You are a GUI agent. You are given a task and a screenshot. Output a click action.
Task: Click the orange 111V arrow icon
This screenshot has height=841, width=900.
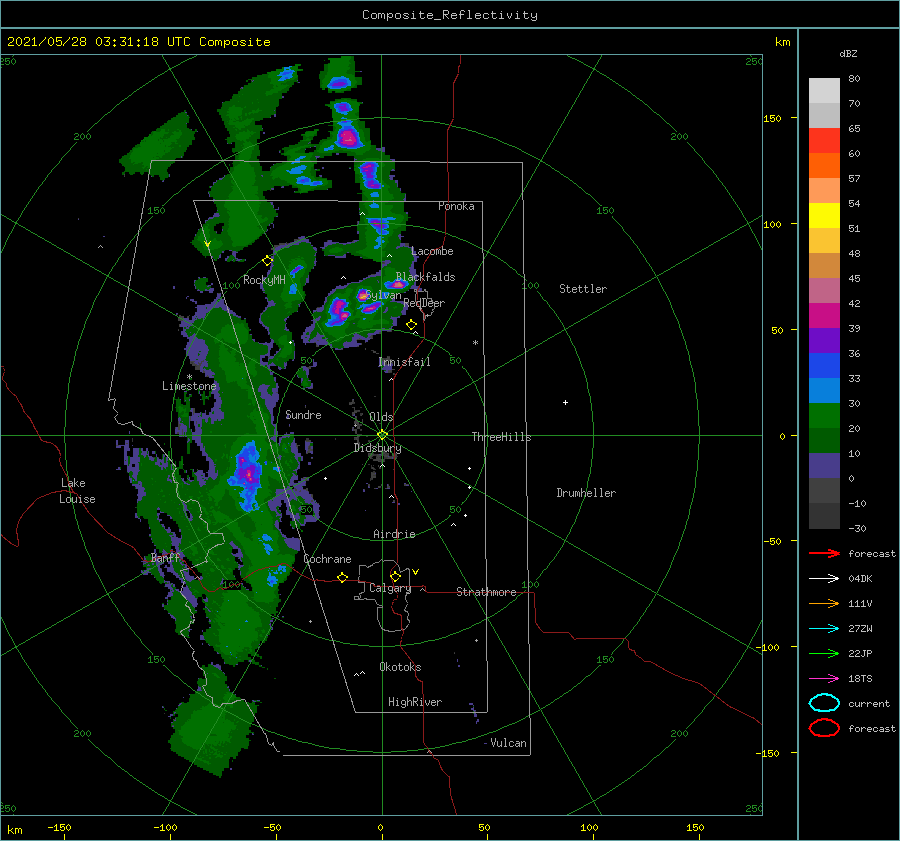824,603
